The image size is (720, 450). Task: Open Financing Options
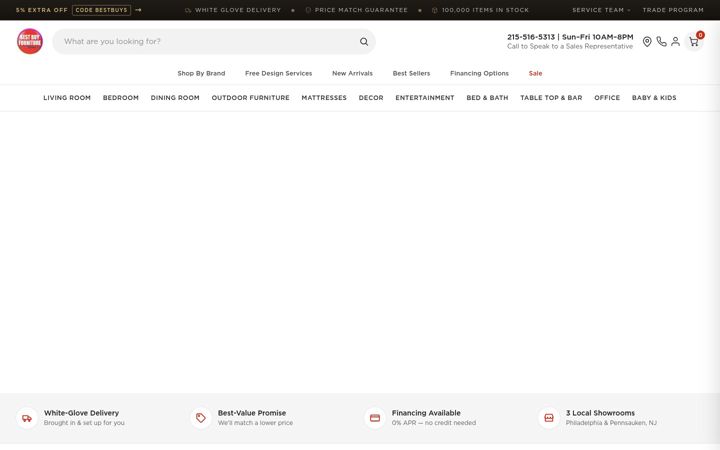click(x=479, y=73)
